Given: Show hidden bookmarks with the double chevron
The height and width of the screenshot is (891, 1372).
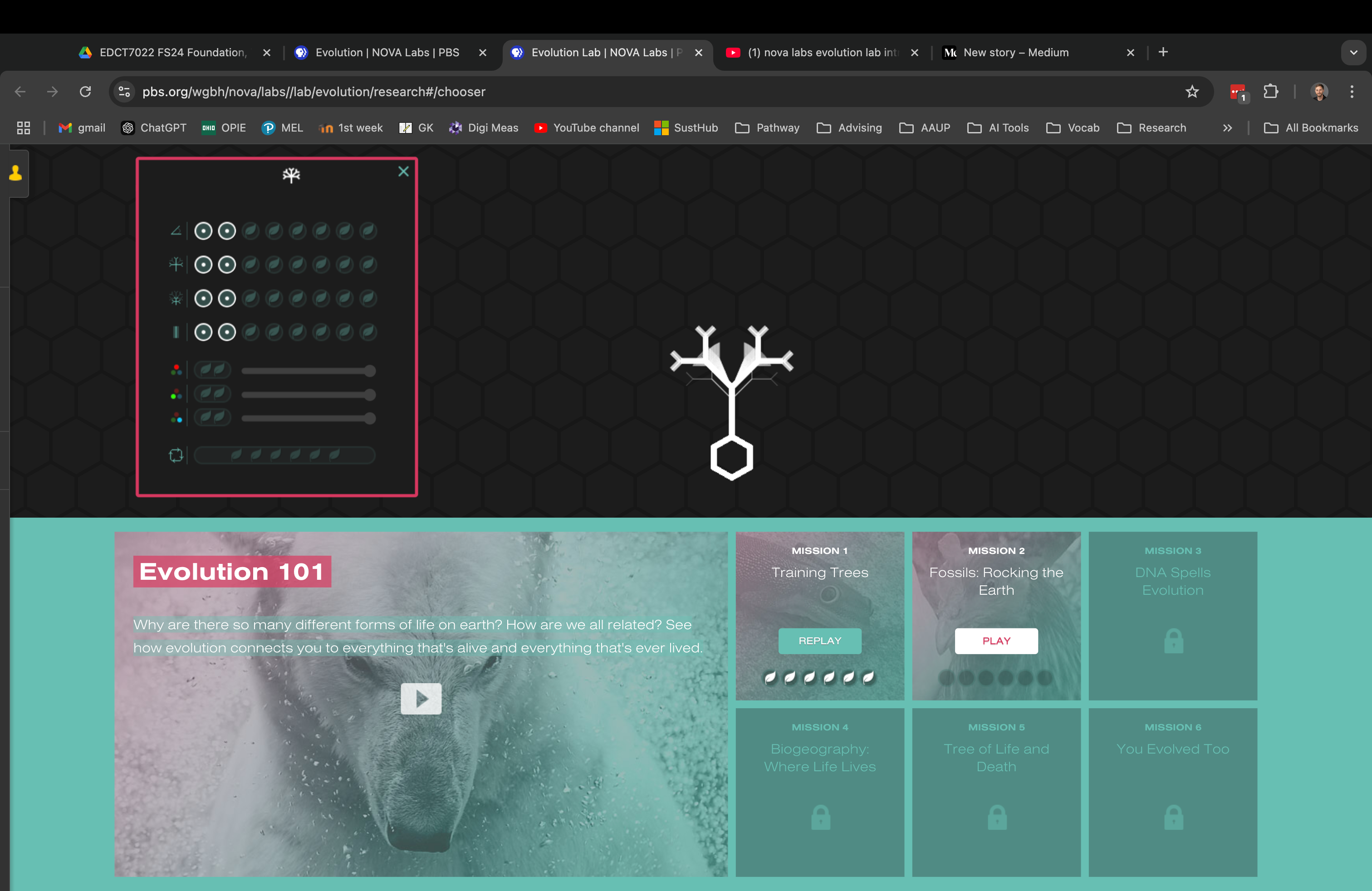Looking at the screenshot, I should [1227, 128].
